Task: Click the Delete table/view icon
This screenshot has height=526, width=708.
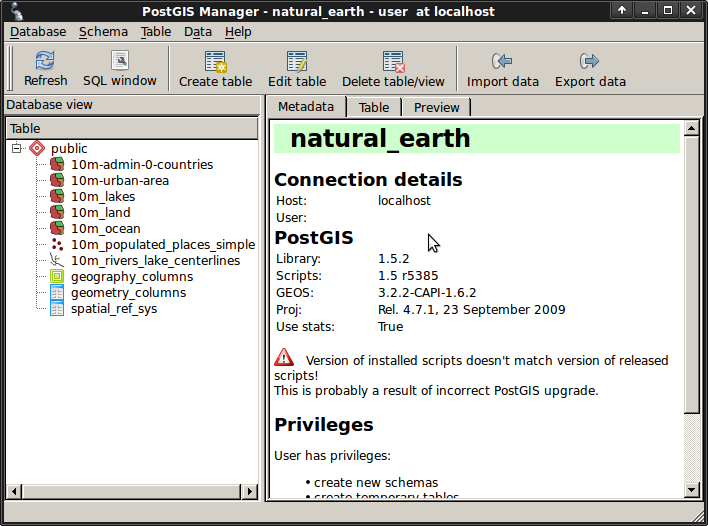Action: 393,61
